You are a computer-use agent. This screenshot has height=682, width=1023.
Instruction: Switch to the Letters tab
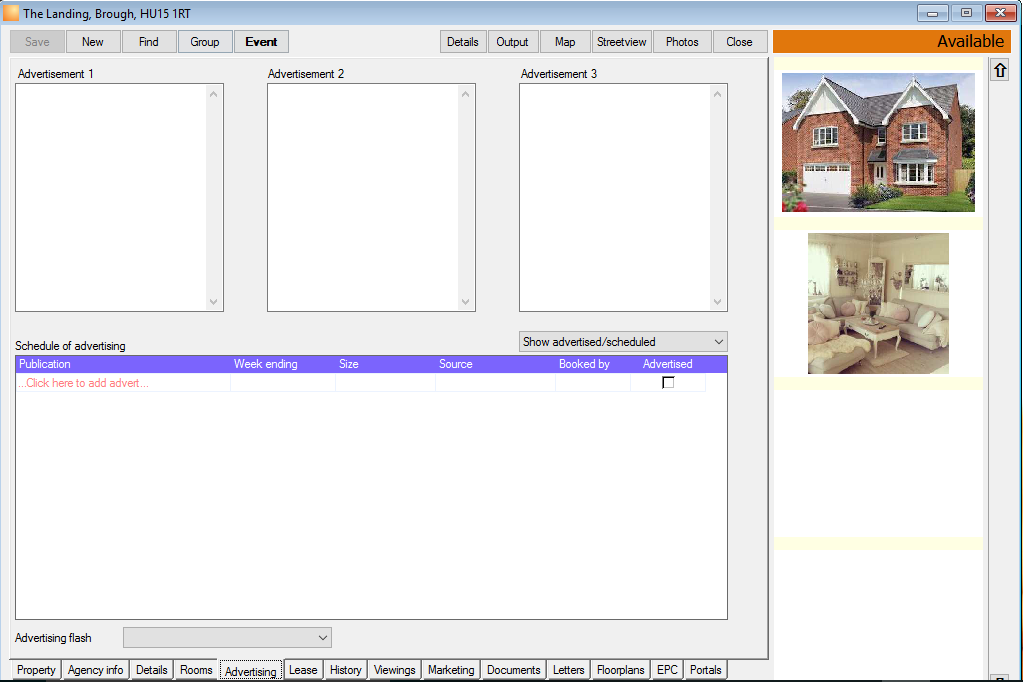569,670
